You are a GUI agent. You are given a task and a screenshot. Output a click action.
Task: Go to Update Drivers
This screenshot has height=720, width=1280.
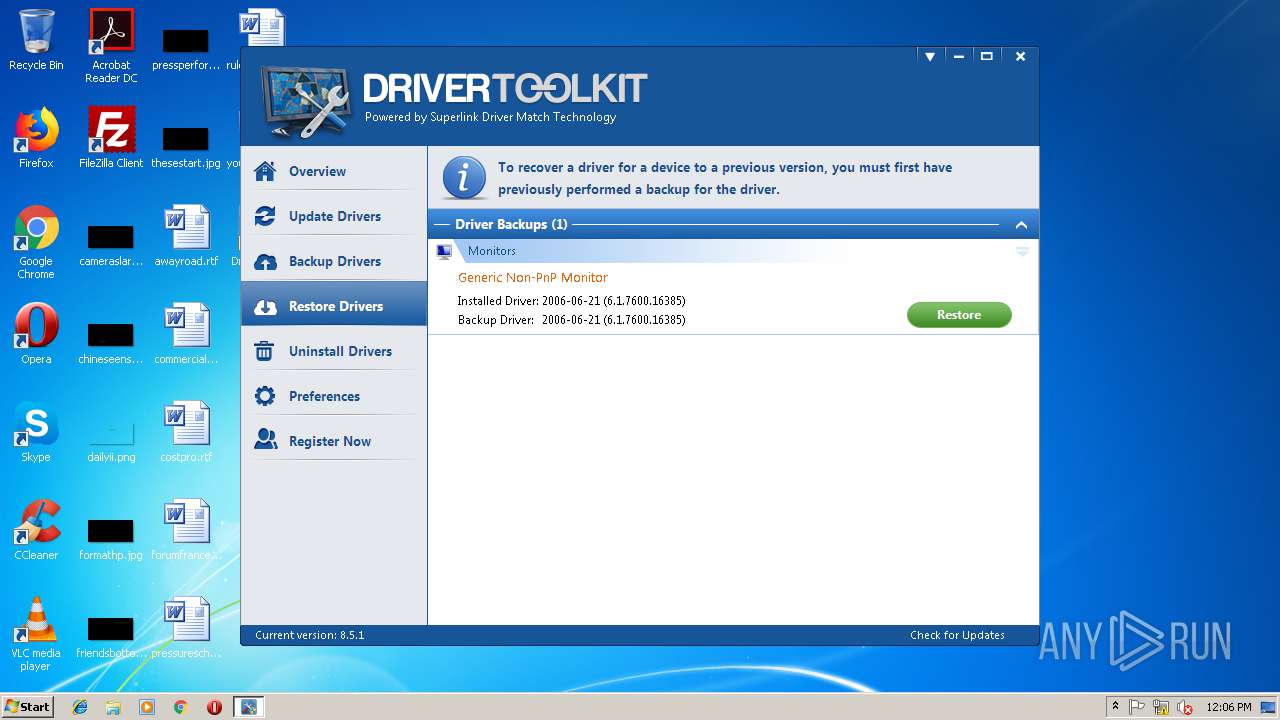333,216
